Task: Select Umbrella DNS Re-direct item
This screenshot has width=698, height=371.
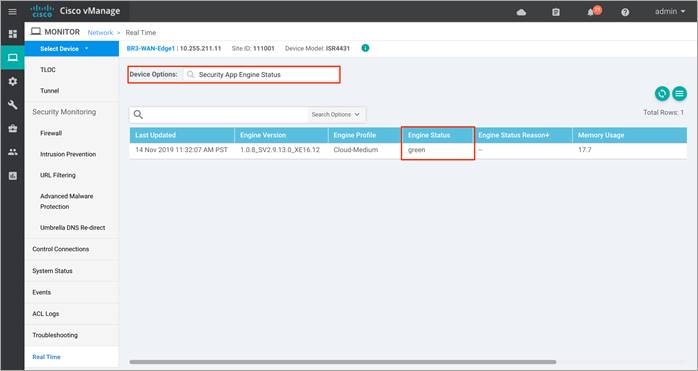Action: pos(73,228)
